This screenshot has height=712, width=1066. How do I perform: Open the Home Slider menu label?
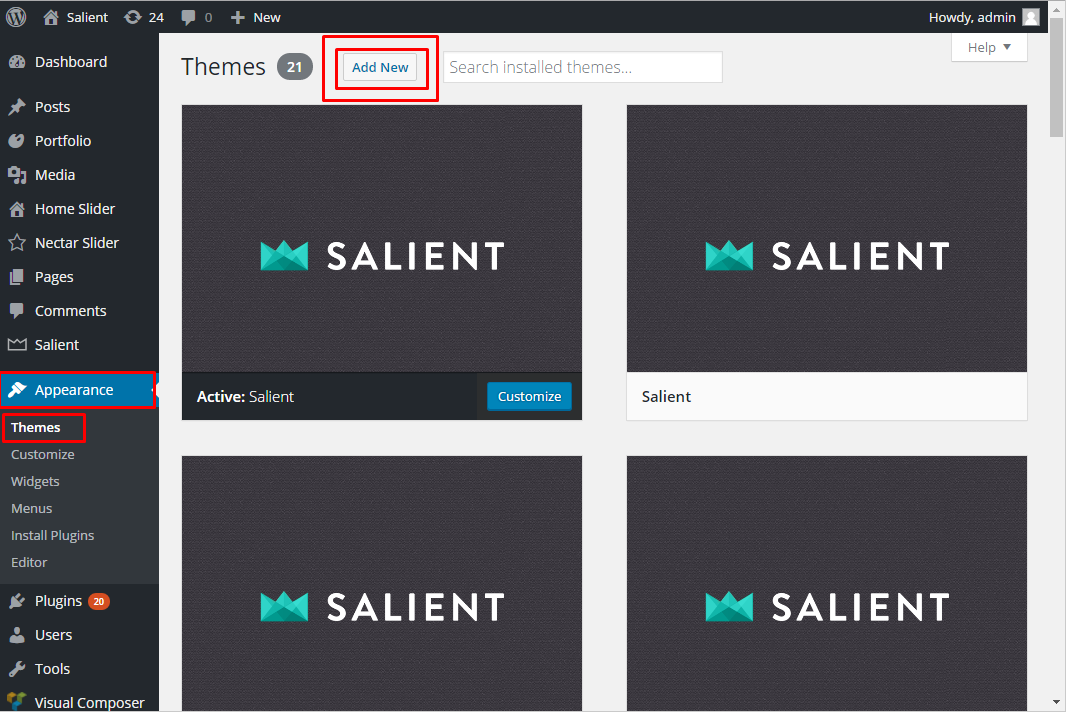click(x=75, y=209)
